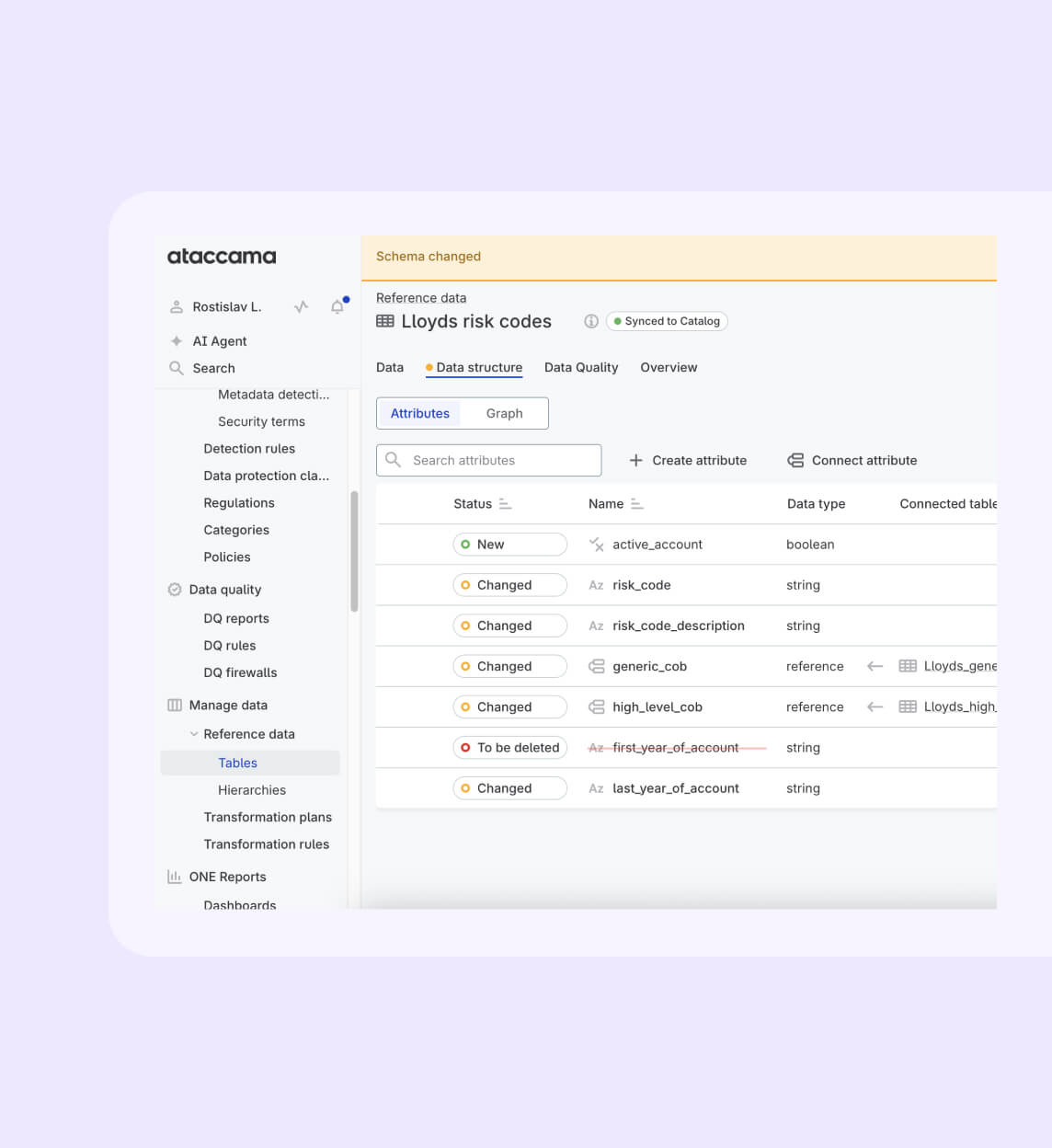
Task: Click the table icon beside Lloyds_high
Action: [x=908, y=706]
